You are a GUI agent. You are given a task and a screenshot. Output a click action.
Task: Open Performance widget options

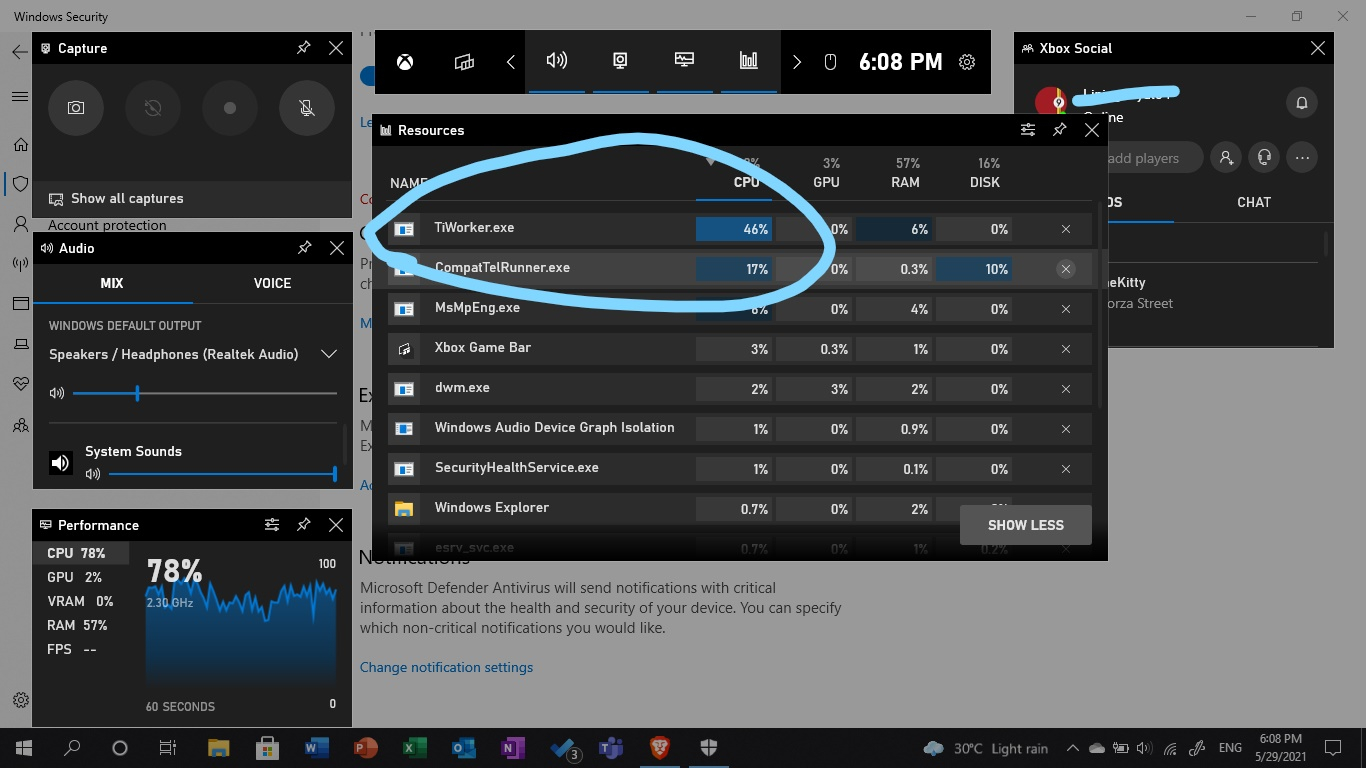click(x=272, y=525)
